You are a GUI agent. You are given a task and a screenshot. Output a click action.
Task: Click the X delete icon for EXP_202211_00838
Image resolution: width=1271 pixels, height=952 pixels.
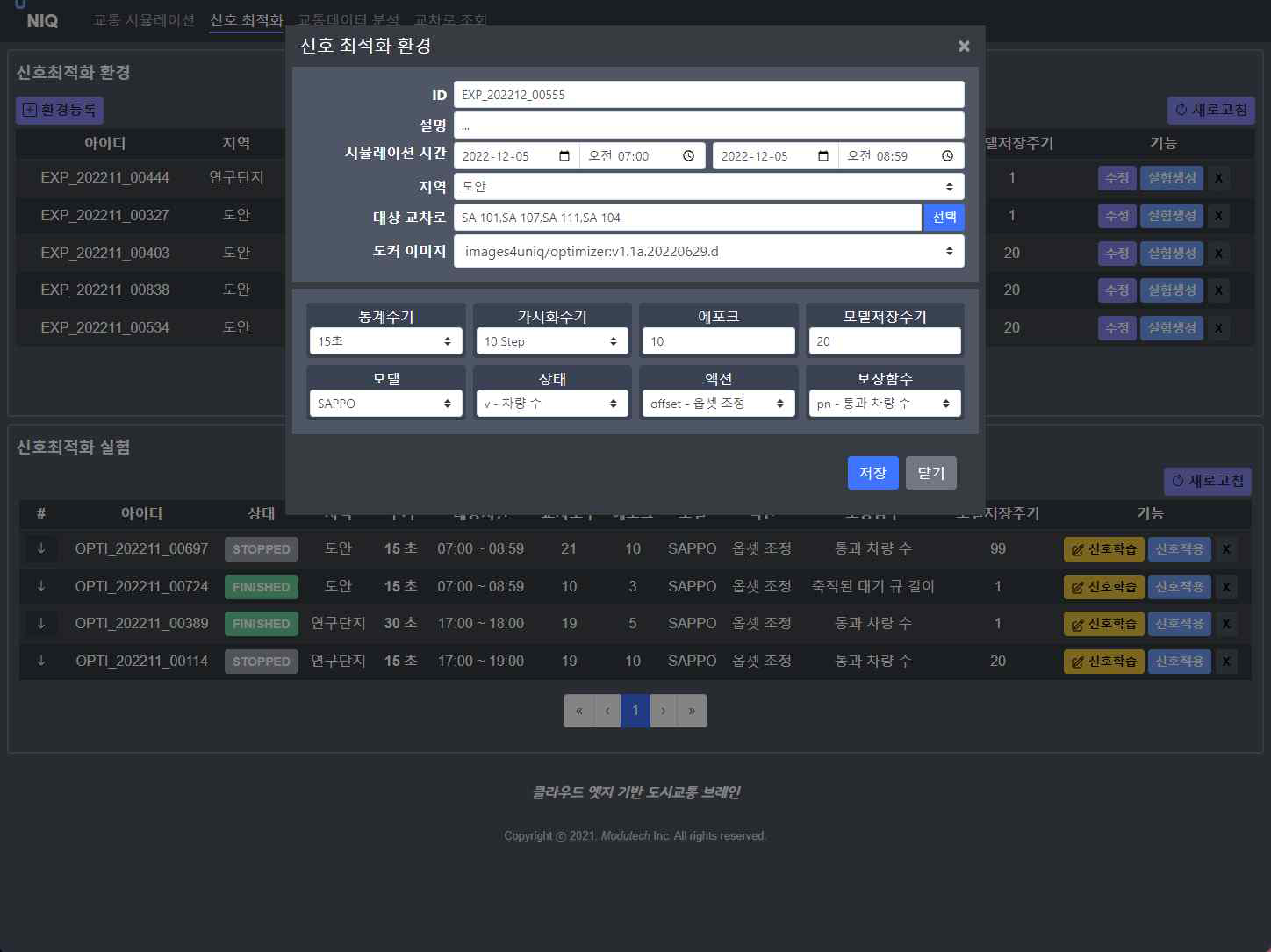click(x=1218, y=290)
